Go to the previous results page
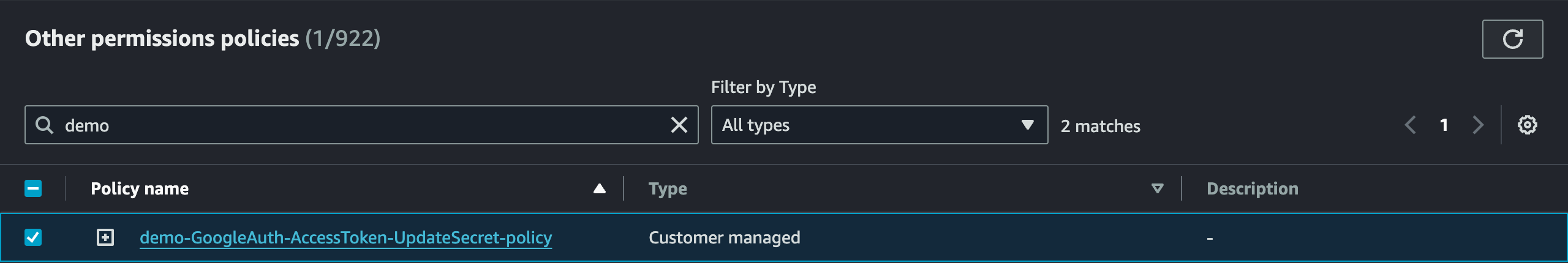The height and width of the screenshot is (263, 1568). (x=1410, y=125)
